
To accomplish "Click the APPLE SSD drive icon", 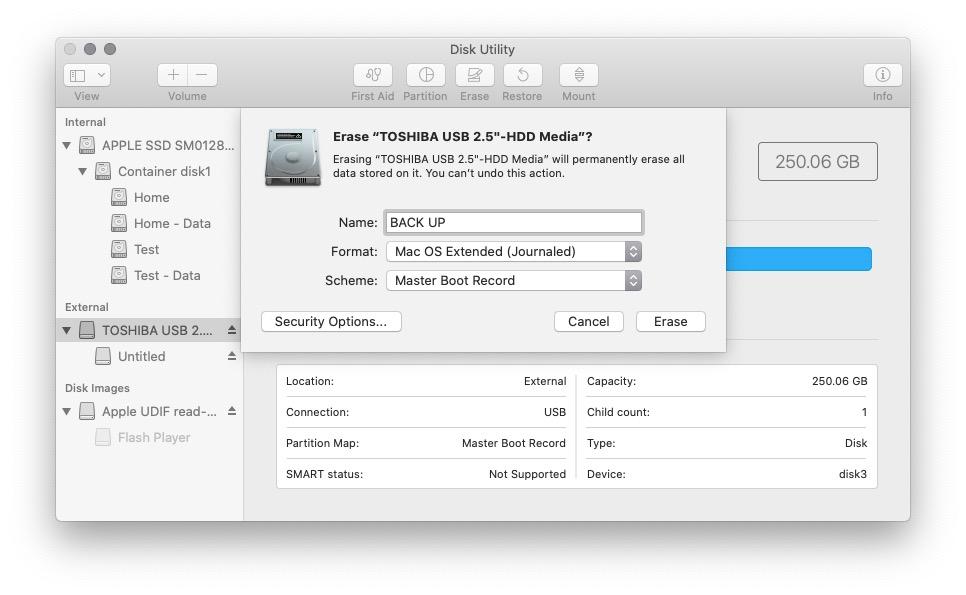I will click(x=87, y=145).
